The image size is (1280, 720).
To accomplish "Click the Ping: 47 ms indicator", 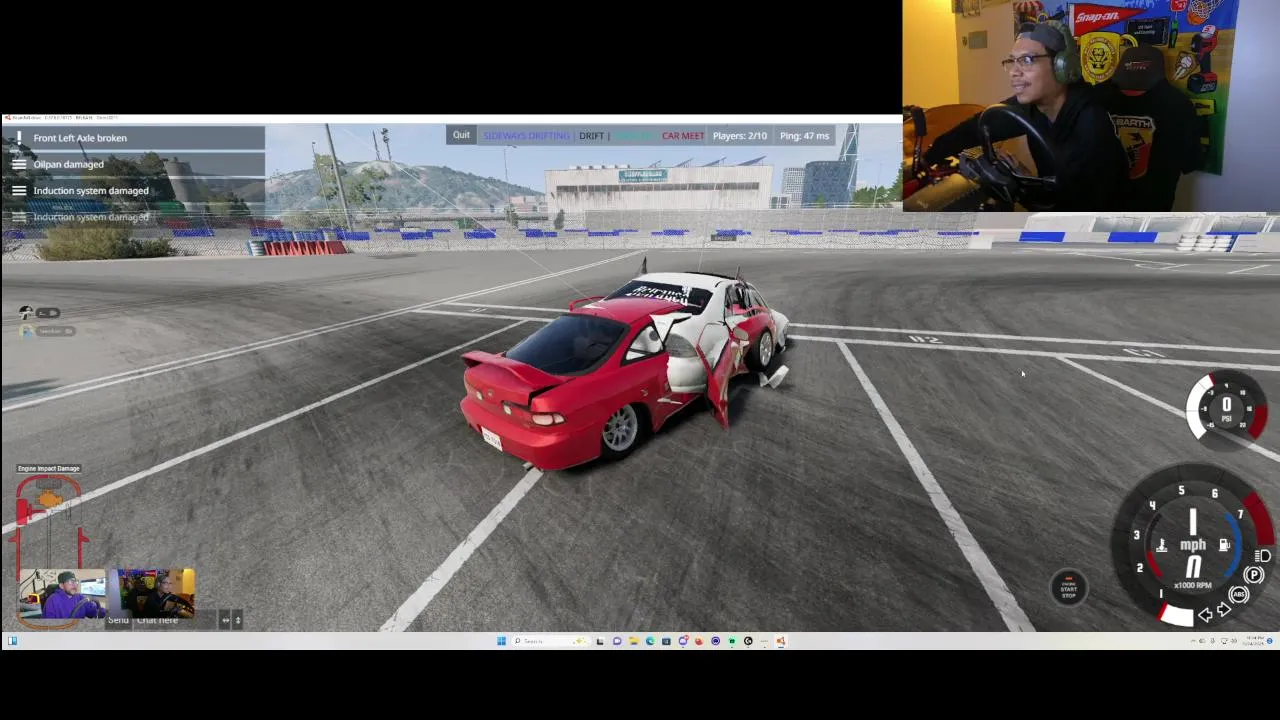I will [x=804, y=136].
